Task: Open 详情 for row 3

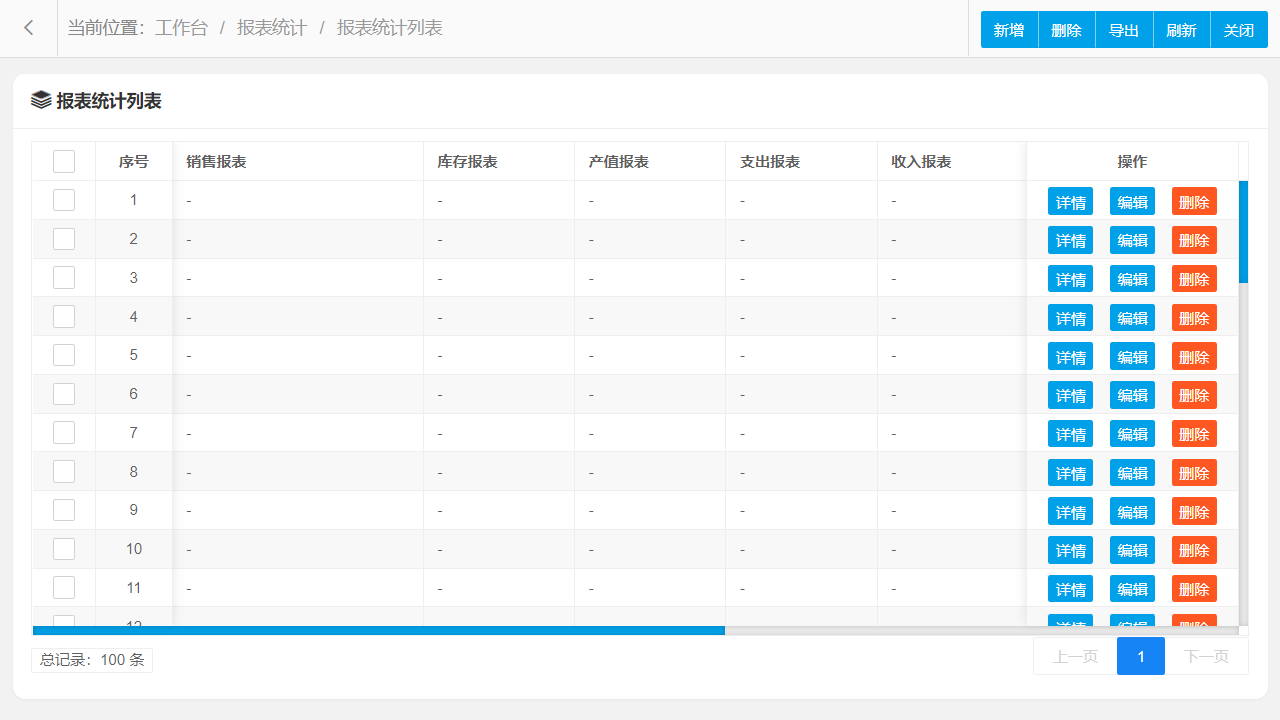Action: tap(1070, 278)
